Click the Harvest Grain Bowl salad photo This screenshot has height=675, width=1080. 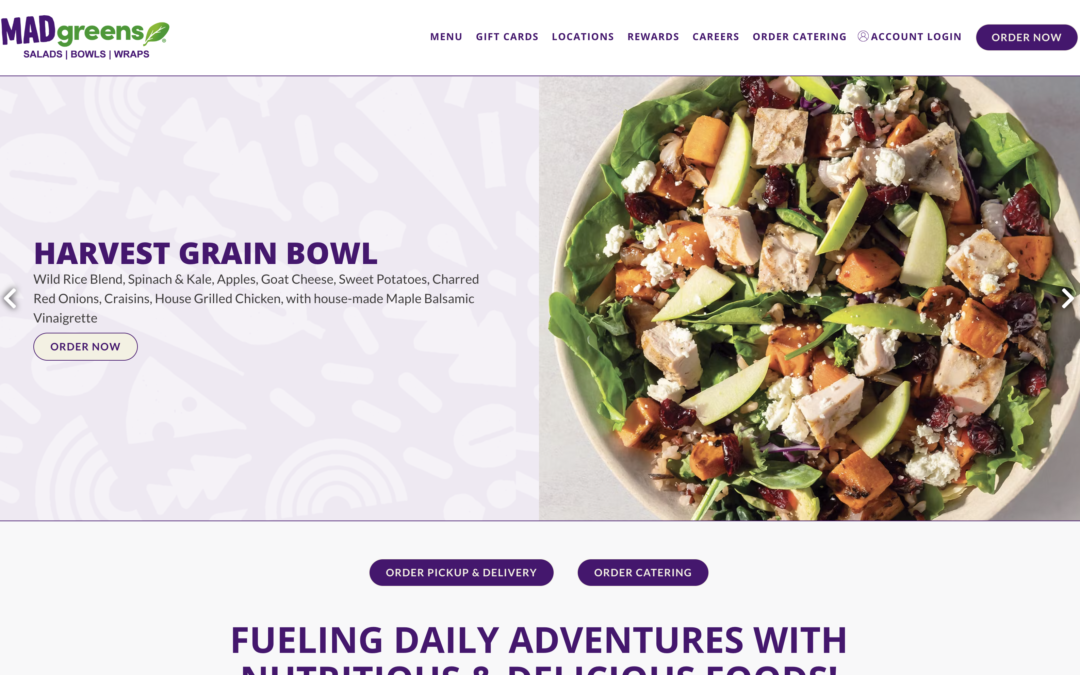(x=809, y=298)
